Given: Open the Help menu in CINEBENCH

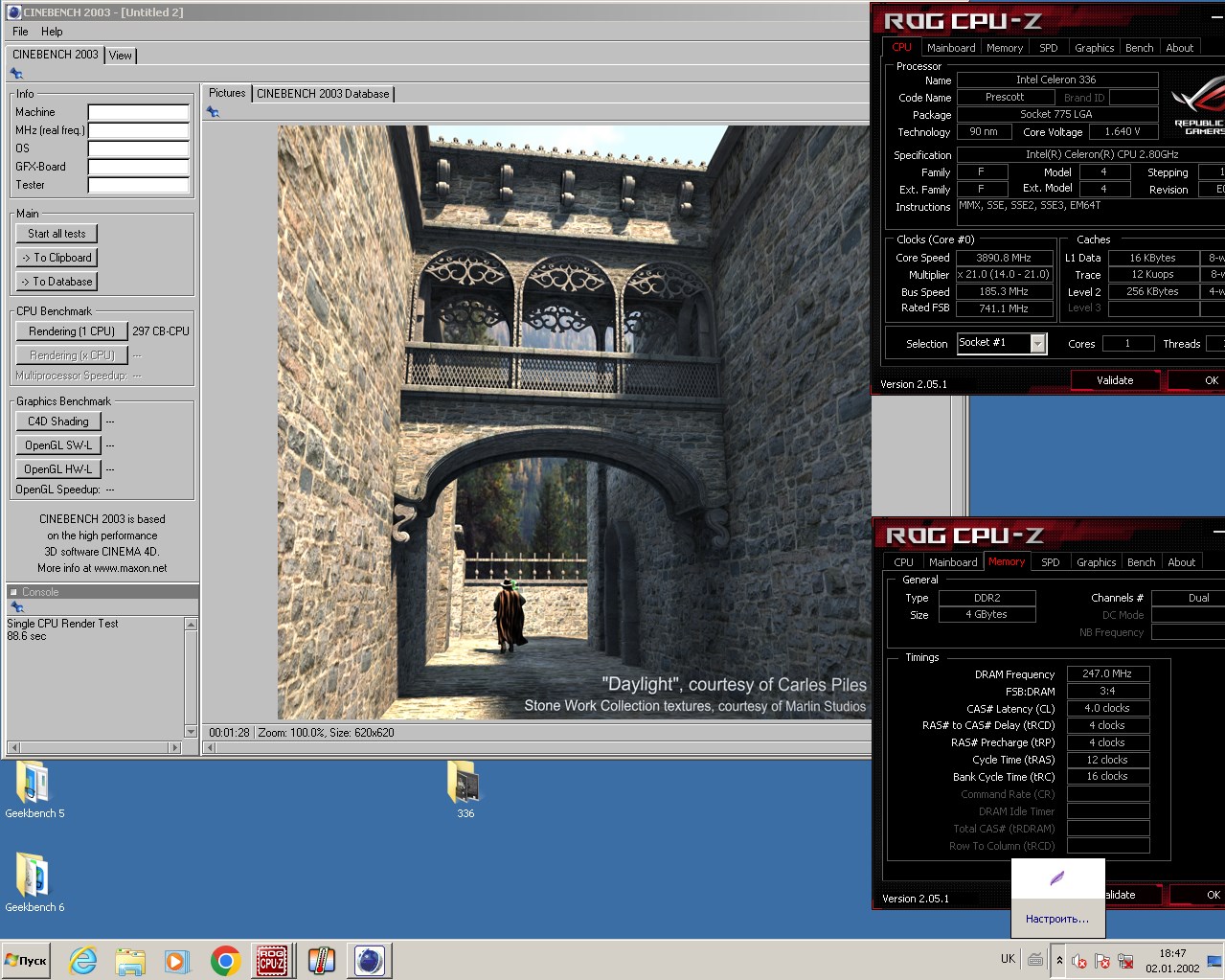Looking at the screenshot, I should pos(52,32).
